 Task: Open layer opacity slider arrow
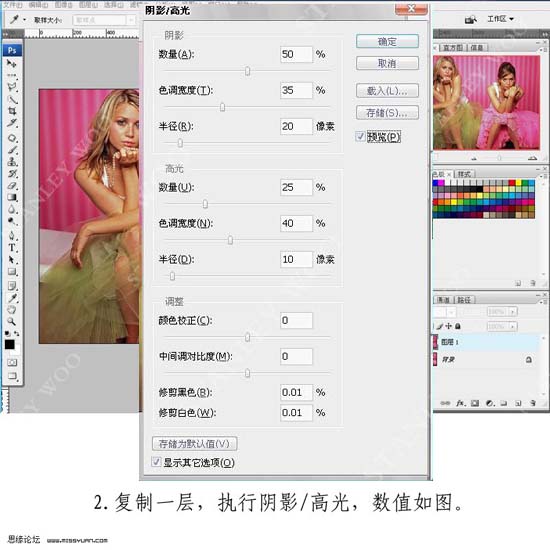[x=512, y=311]
